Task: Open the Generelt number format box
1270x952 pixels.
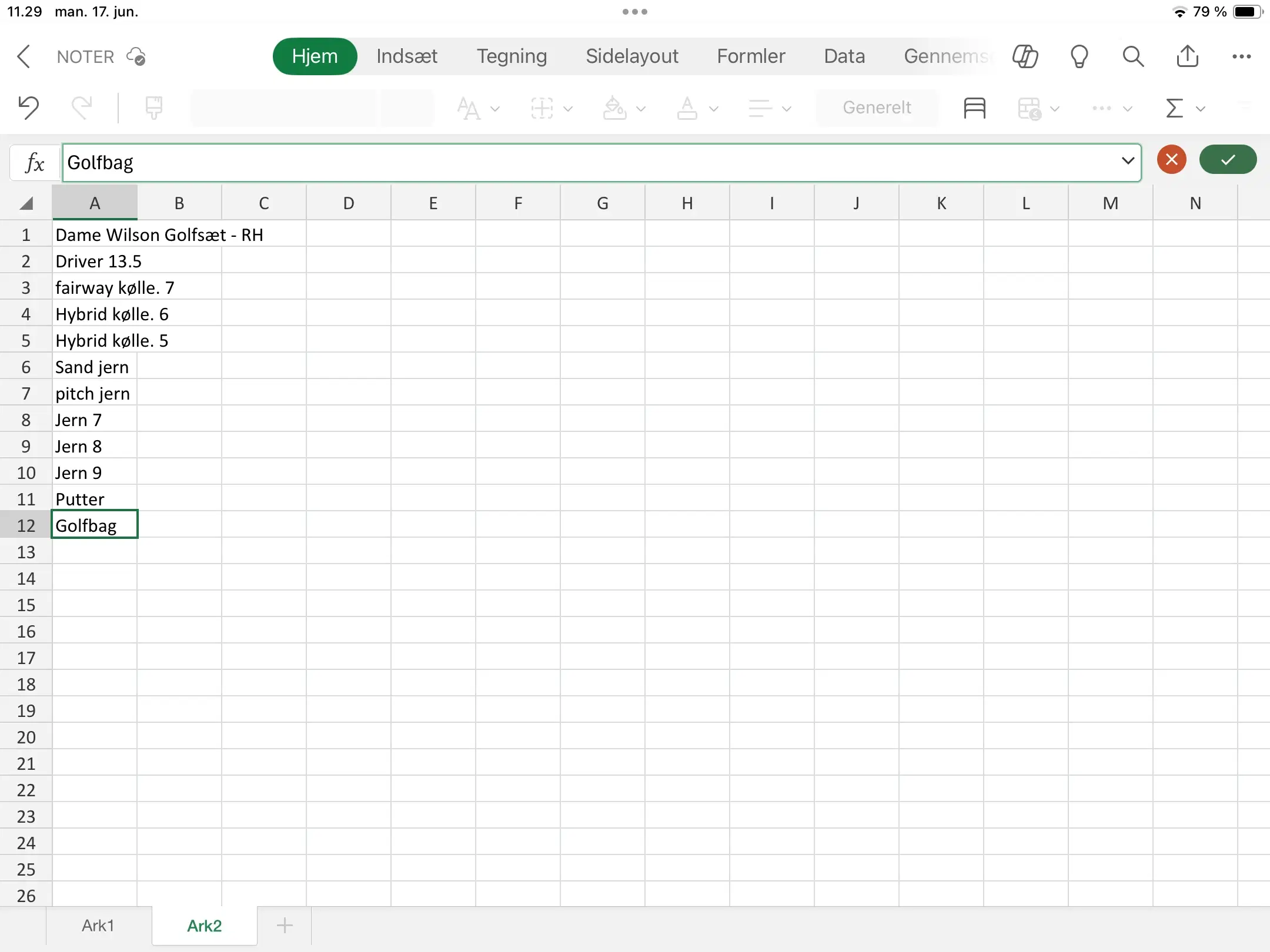Action: pos(877,108)
